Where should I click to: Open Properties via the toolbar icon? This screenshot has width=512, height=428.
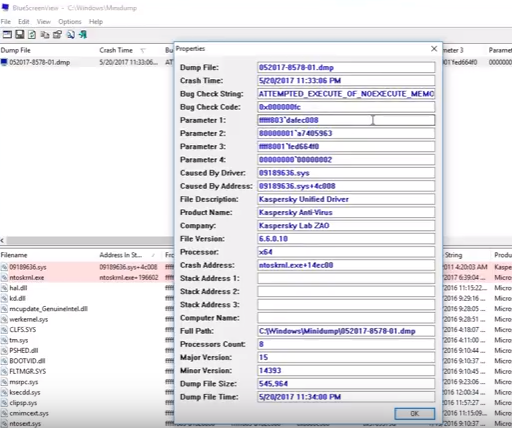(x=57, y=35)
